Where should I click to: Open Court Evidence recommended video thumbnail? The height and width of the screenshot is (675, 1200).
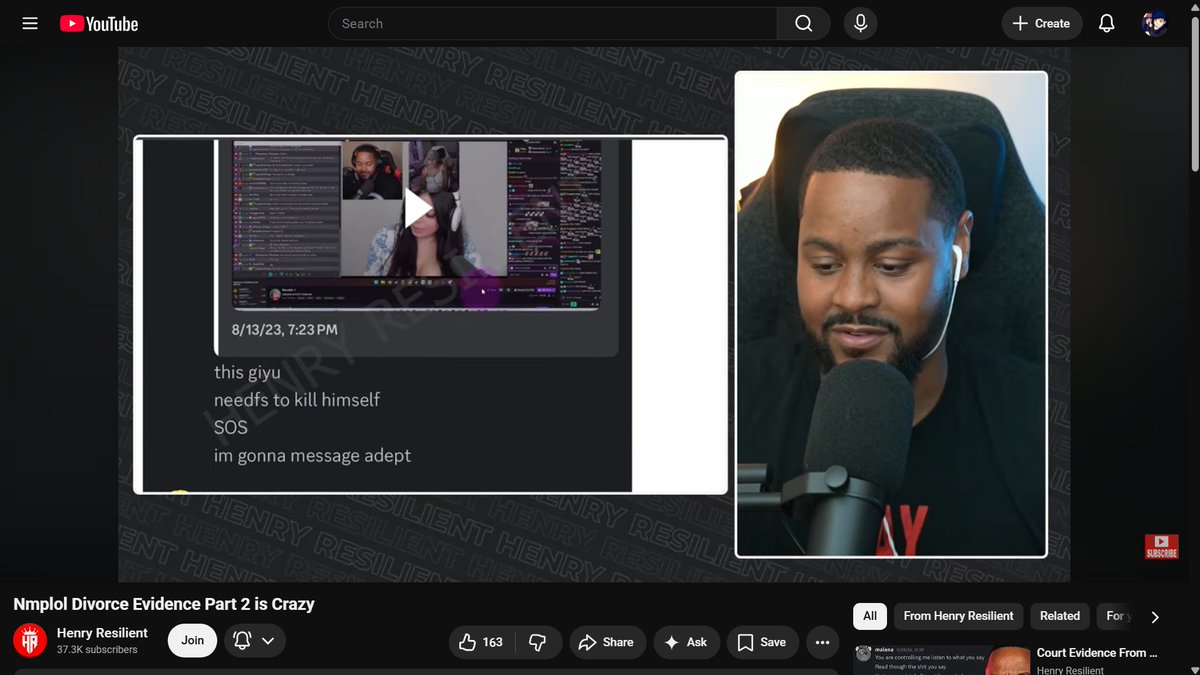click(x=940, y=660)
